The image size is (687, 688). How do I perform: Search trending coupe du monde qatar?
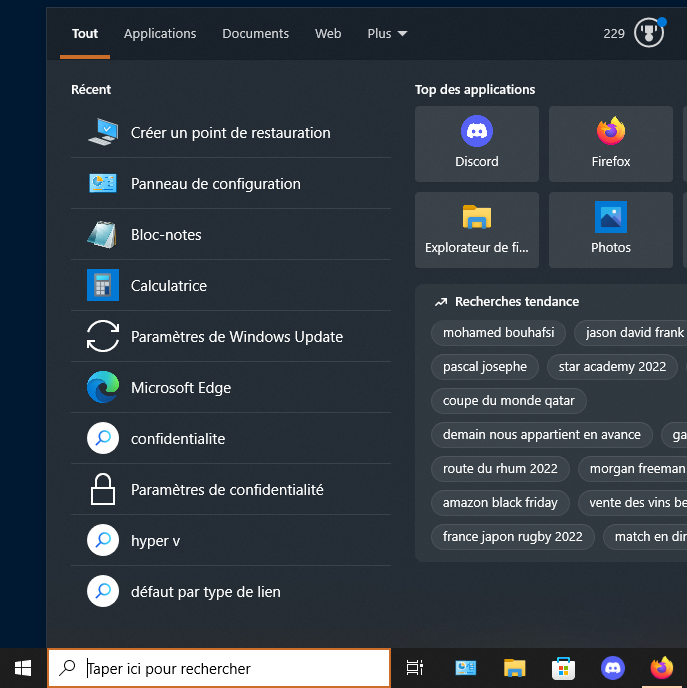click(508, 401)
